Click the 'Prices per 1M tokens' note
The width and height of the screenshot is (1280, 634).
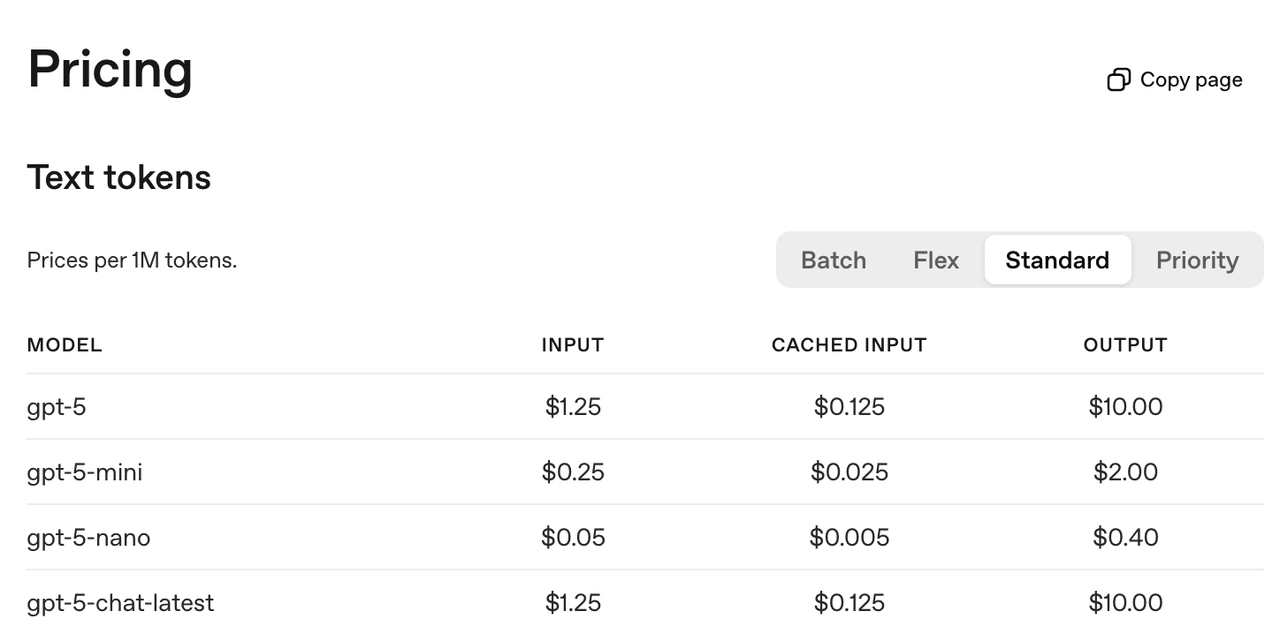(132, 261)
